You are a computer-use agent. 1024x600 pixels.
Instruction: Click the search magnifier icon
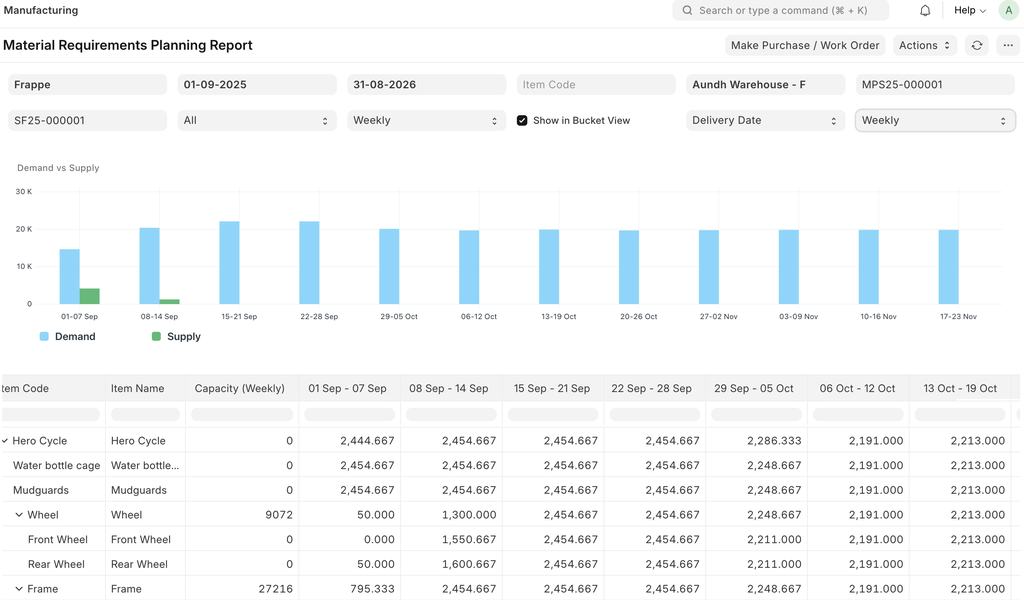click(x=687, y=11)
